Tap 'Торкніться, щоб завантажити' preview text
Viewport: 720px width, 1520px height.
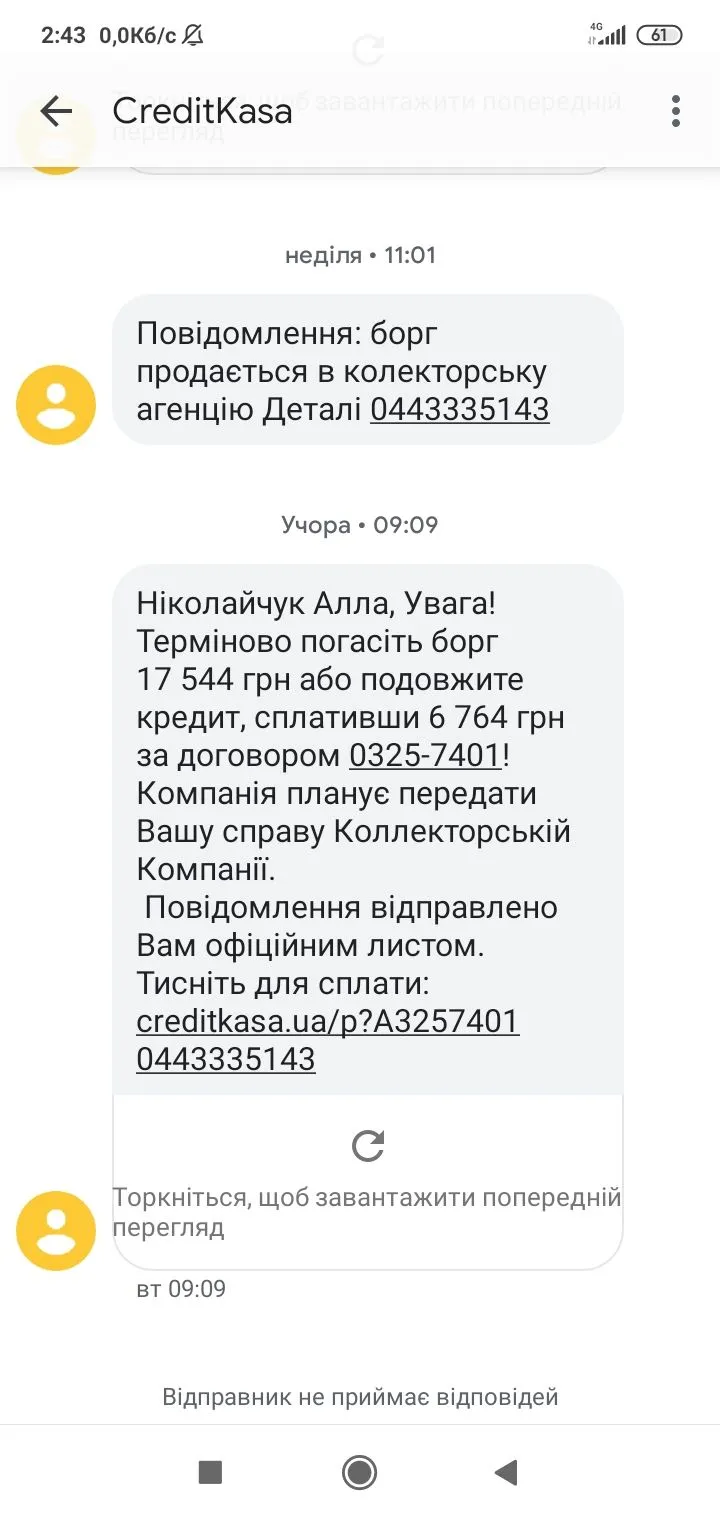(x=366, y=1212)
